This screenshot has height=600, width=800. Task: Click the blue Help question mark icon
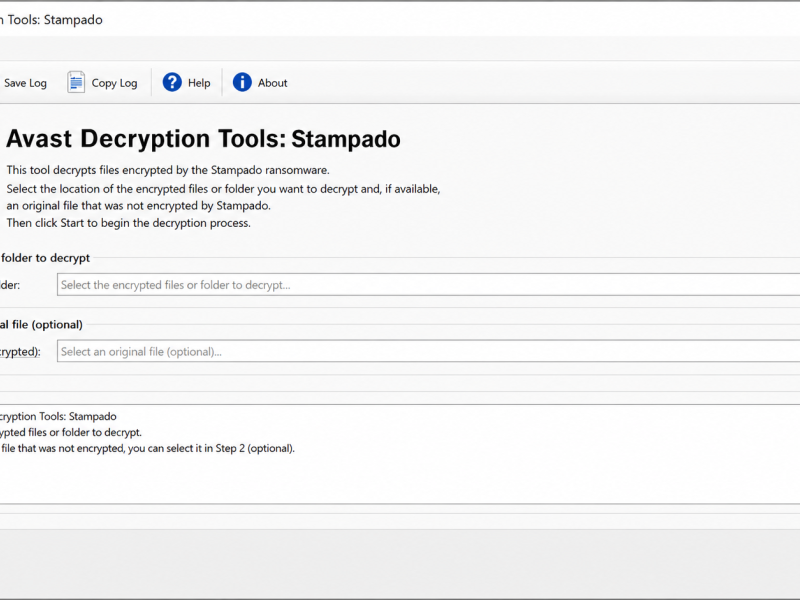pos(172,82)
